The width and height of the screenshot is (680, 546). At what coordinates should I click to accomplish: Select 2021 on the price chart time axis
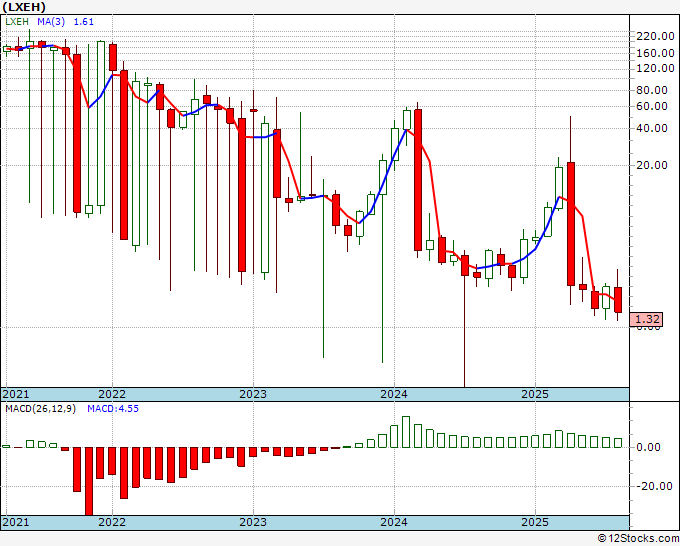pyautogui.click(x=16, y=394)
